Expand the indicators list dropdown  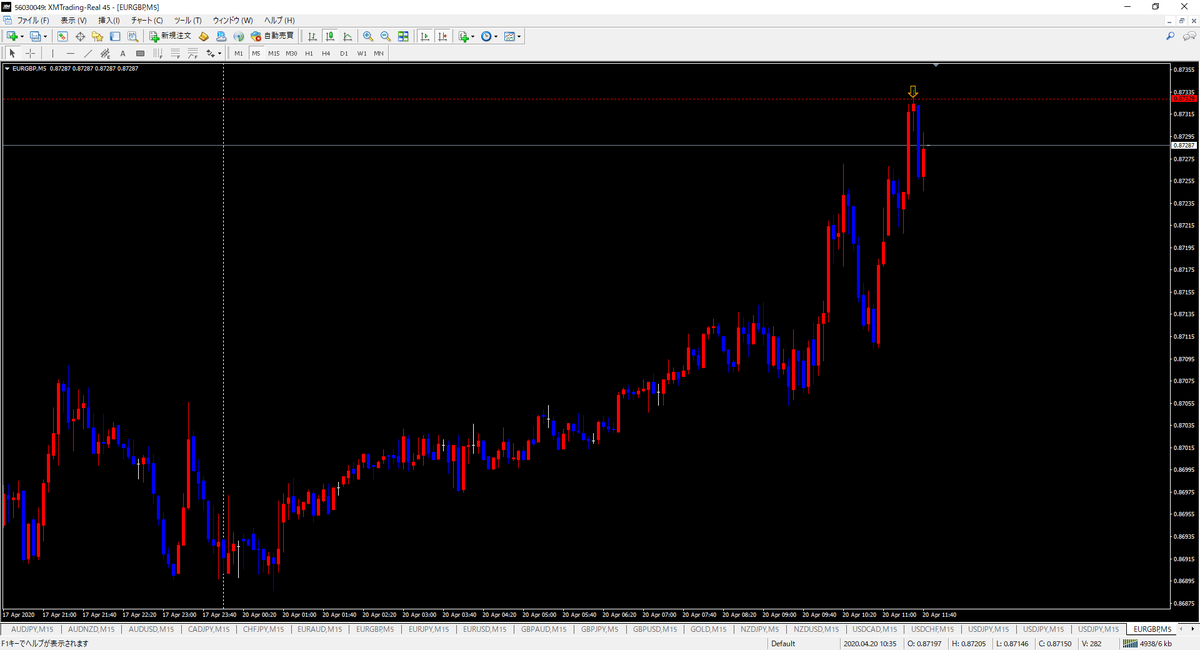click(473, 36)
